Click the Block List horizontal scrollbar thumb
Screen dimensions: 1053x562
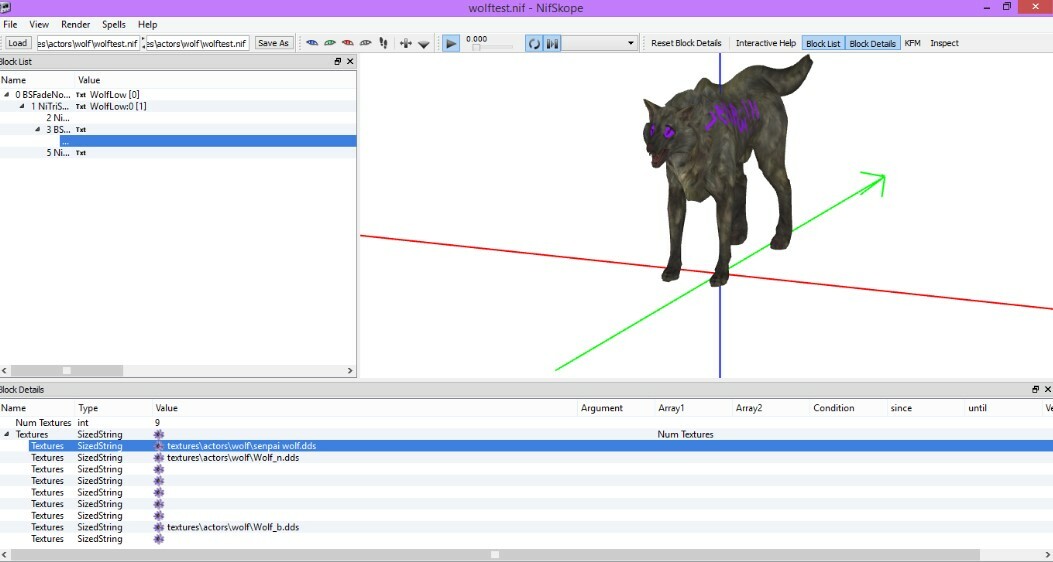[66, 370]
